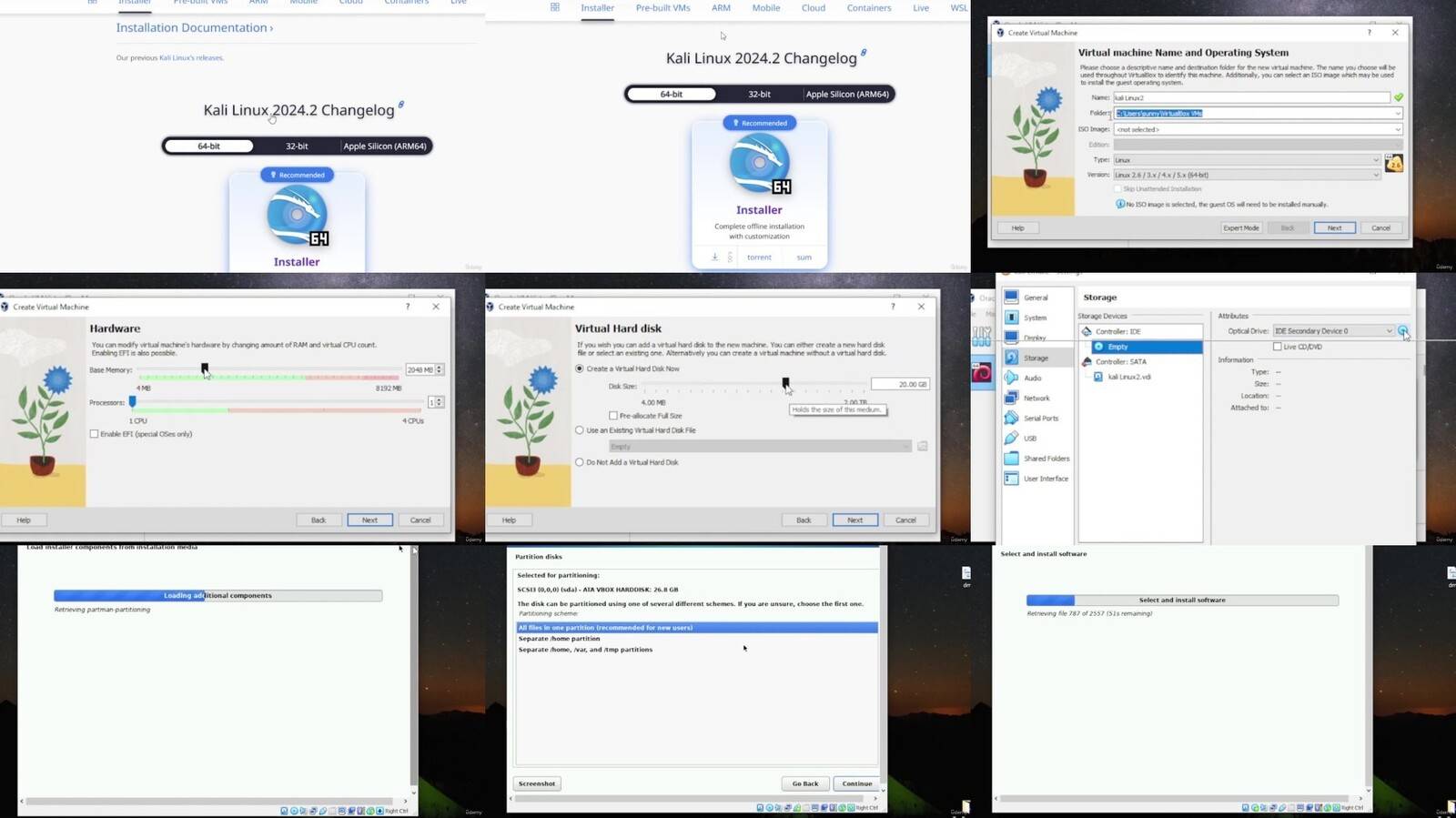The image size is (1456, 818).
Task: Click help question mark in Hardware dialog title
Action: coord(408,307)
